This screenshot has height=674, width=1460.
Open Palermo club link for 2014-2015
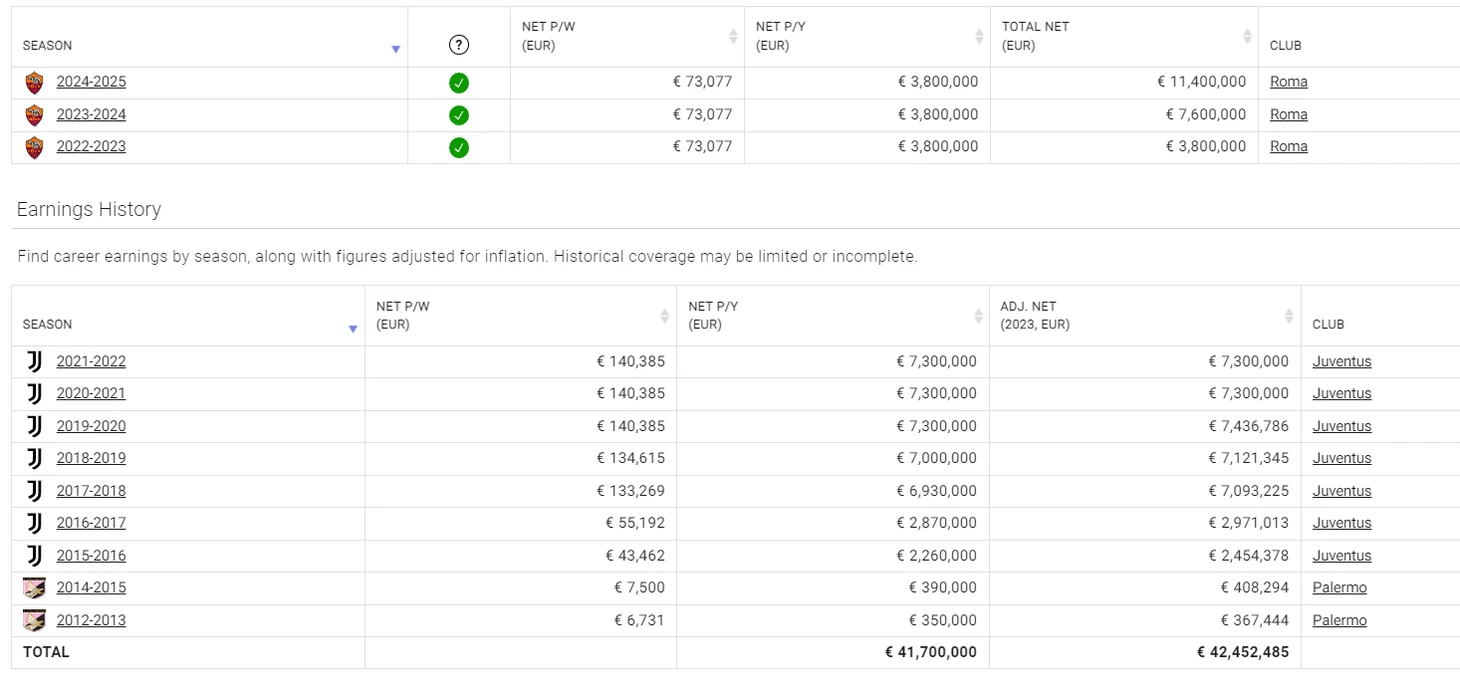point(1339,588)
